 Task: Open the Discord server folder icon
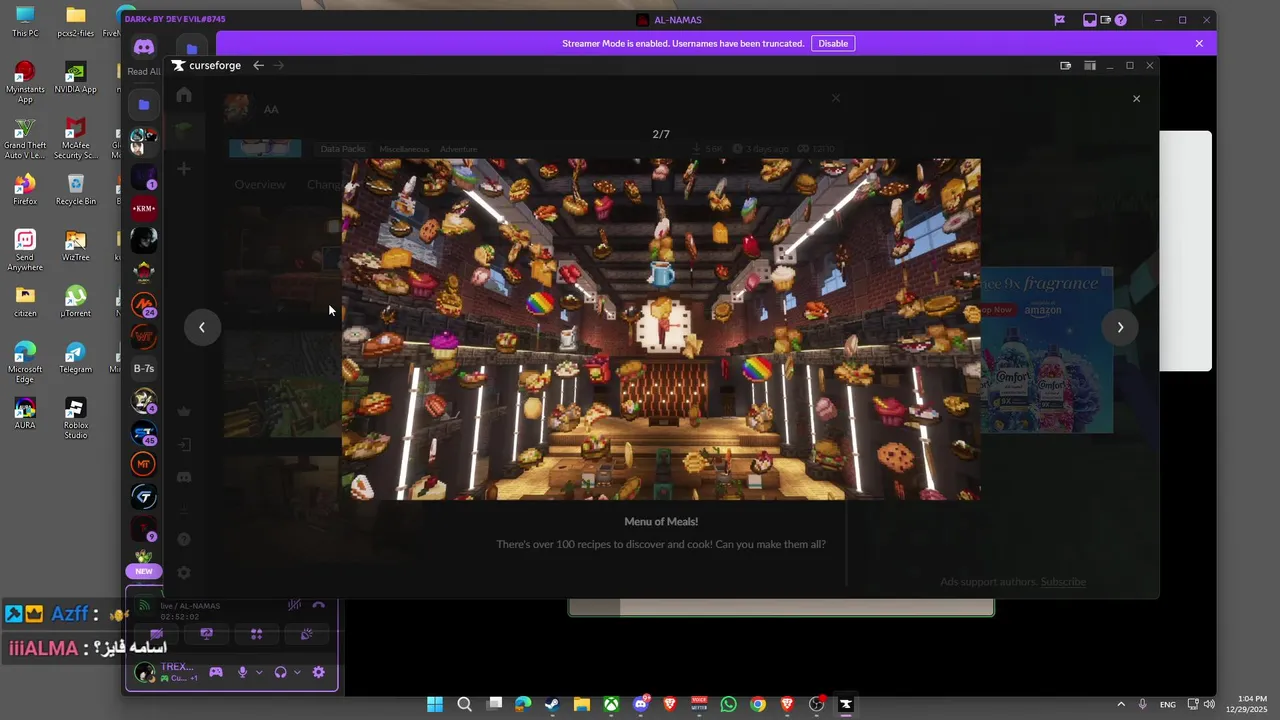pyautogui.click(x=144, y=104)
